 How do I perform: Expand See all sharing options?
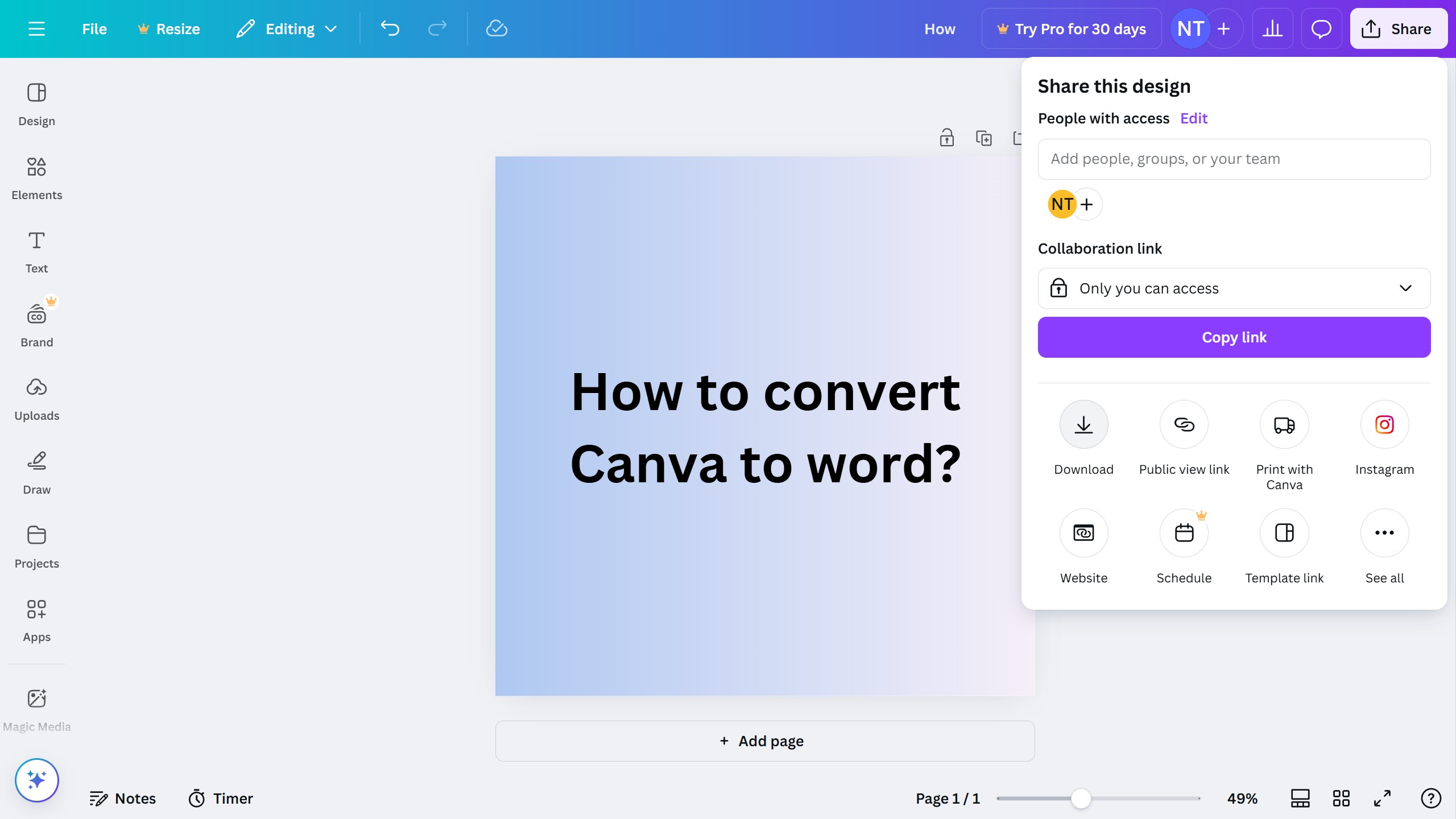tap(1384, 533)
